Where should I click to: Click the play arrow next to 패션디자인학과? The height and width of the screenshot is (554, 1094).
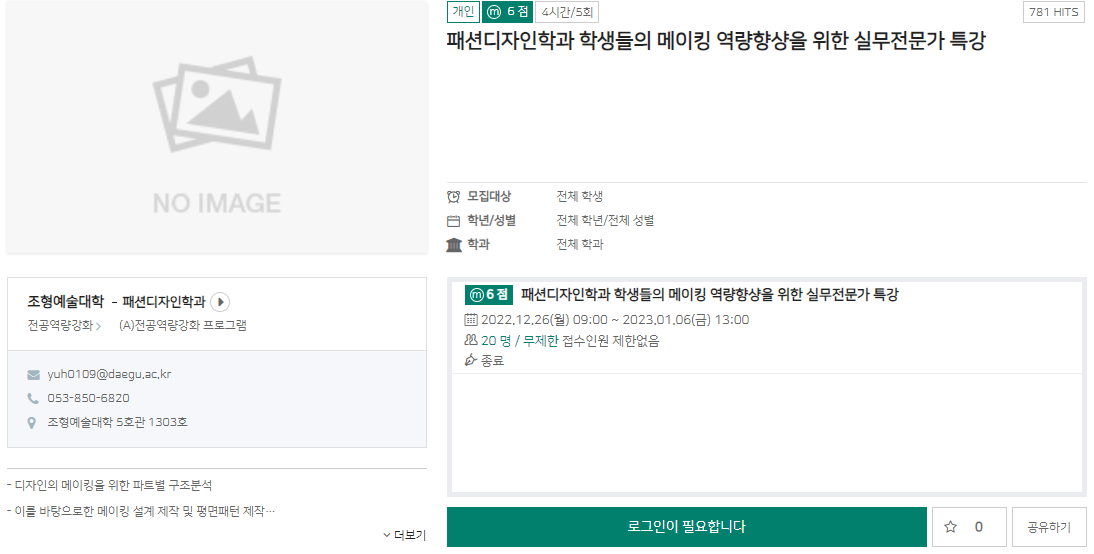[x=221, y=301]
